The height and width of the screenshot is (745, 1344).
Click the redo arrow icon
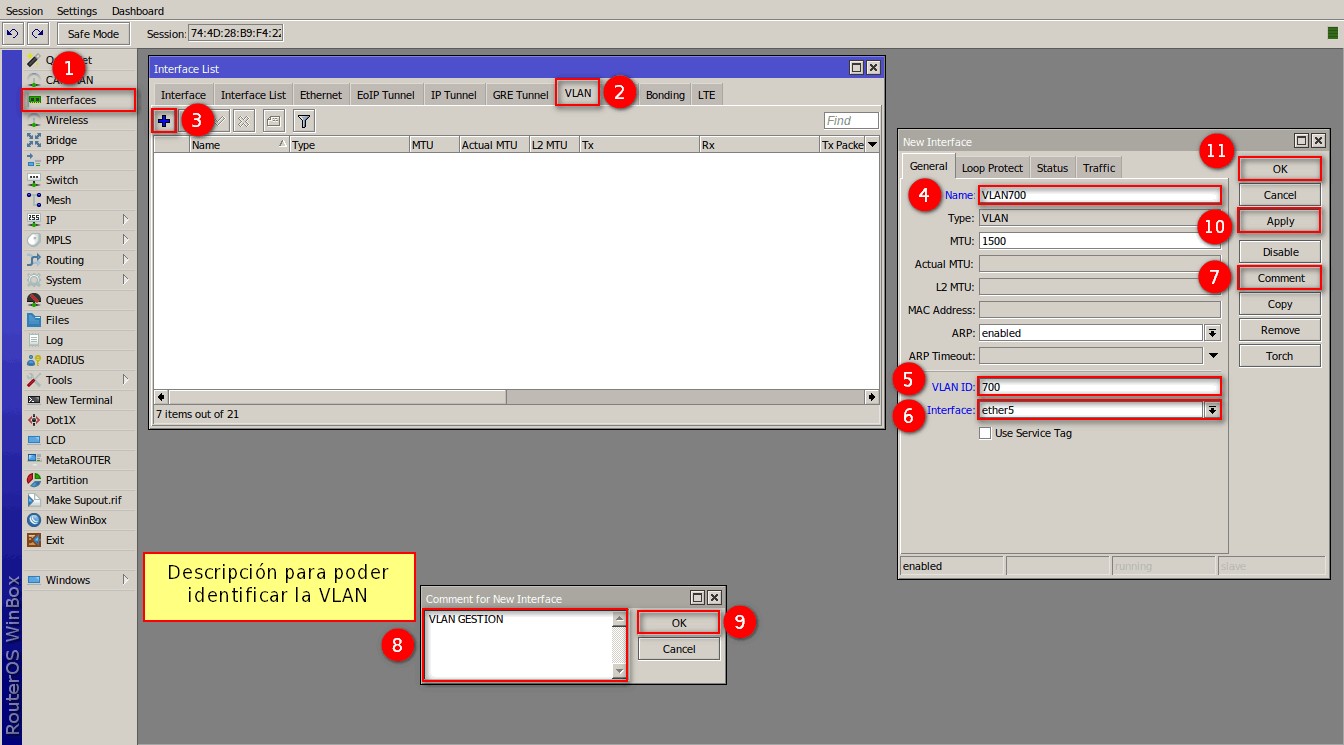[x=37, y=34]
